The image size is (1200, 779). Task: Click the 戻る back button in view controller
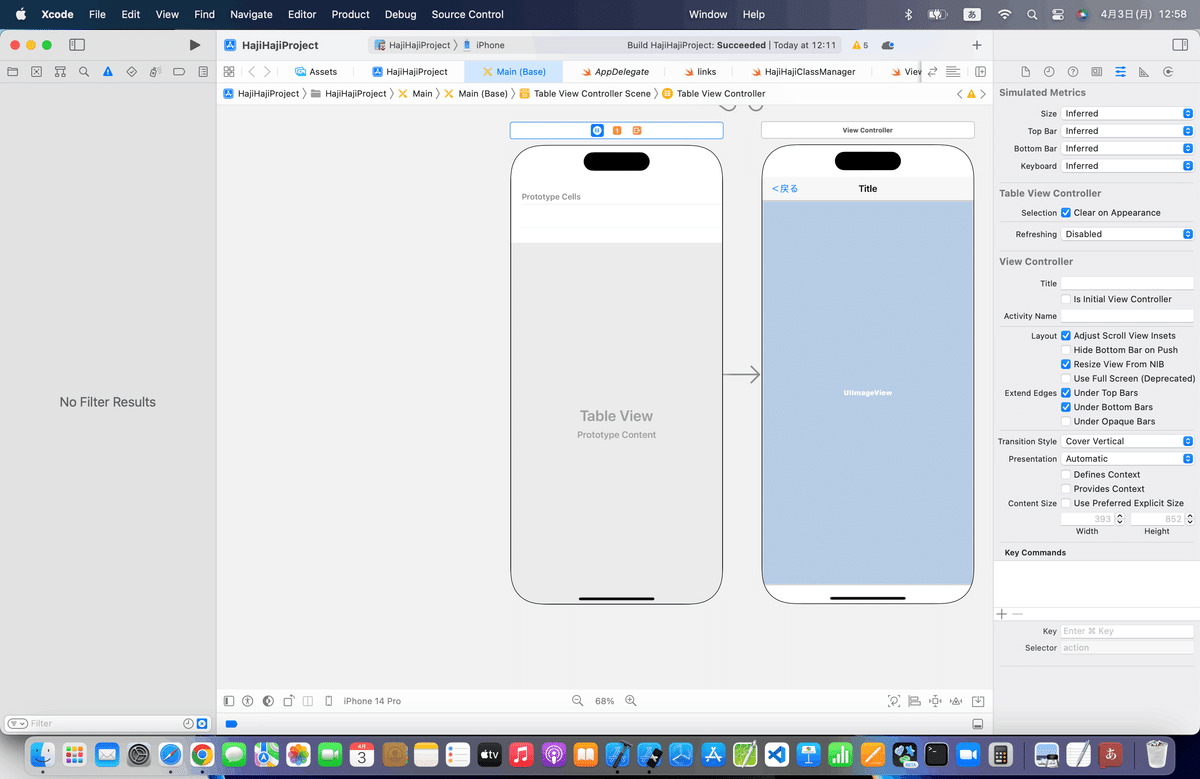785,188
